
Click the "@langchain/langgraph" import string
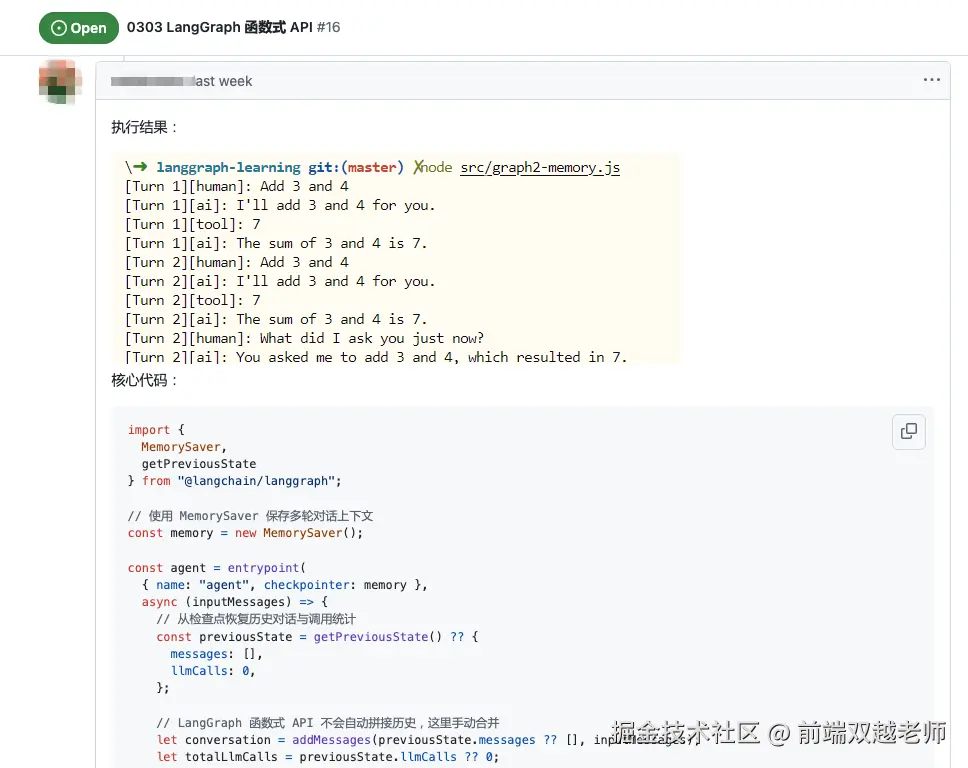pyautogui.click(x=265, y=480)
